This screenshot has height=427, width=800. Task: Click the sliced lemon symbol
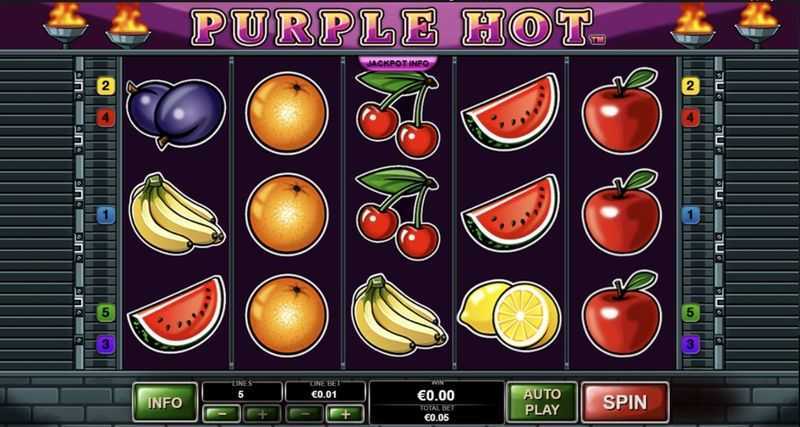(509, 315)
